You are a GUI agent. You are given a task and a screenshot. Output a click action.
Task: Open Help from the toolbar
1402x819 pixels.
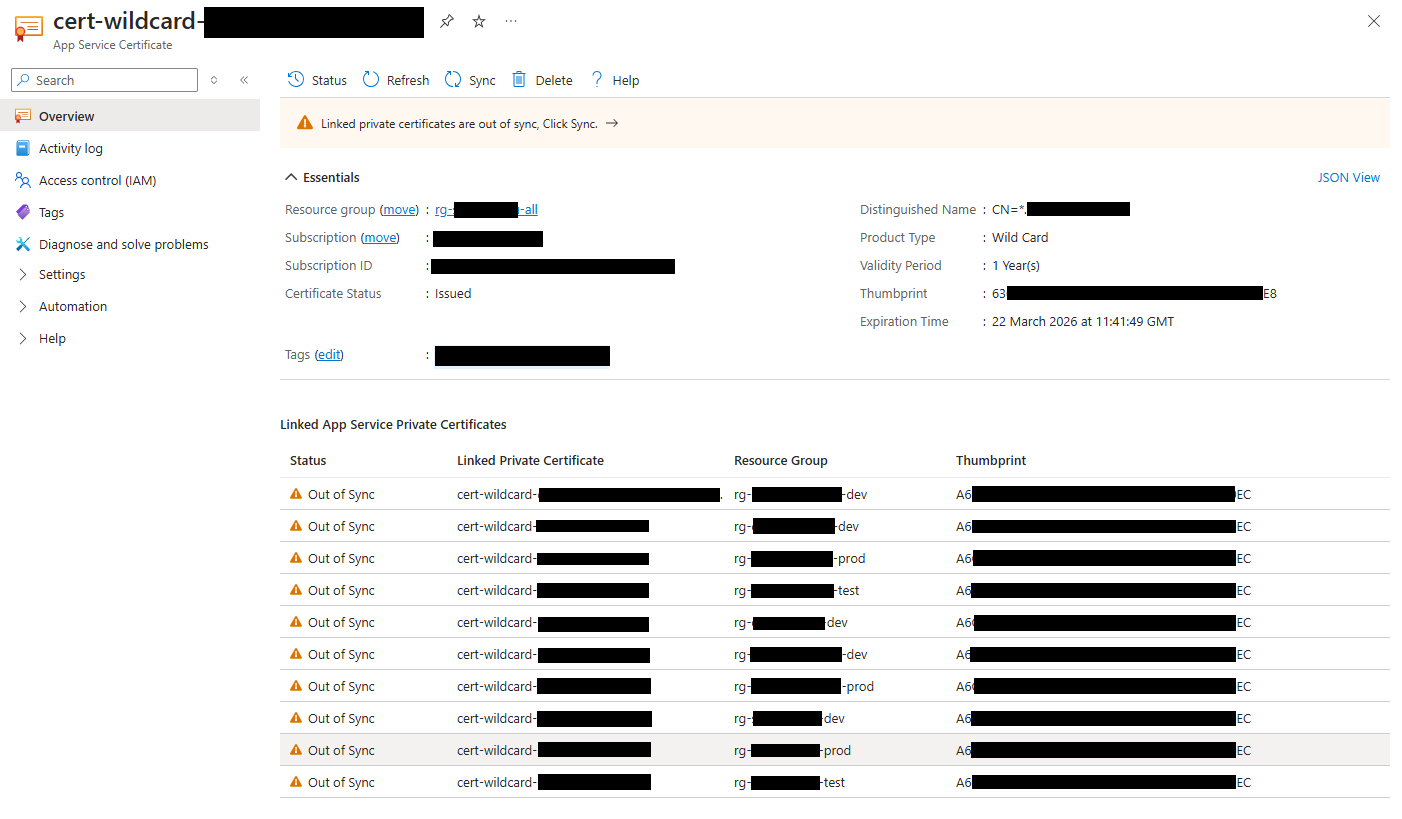pos(615,80)
